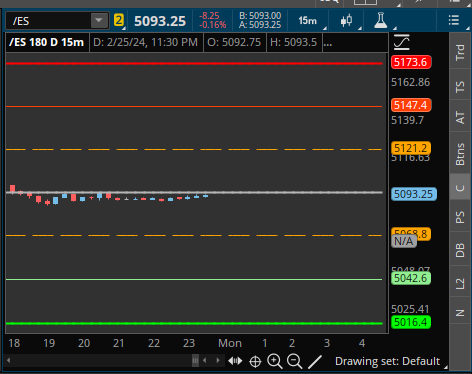Click the 5025.41 axis value
This screenshot has height=374, width=472.
coord(410,309)
